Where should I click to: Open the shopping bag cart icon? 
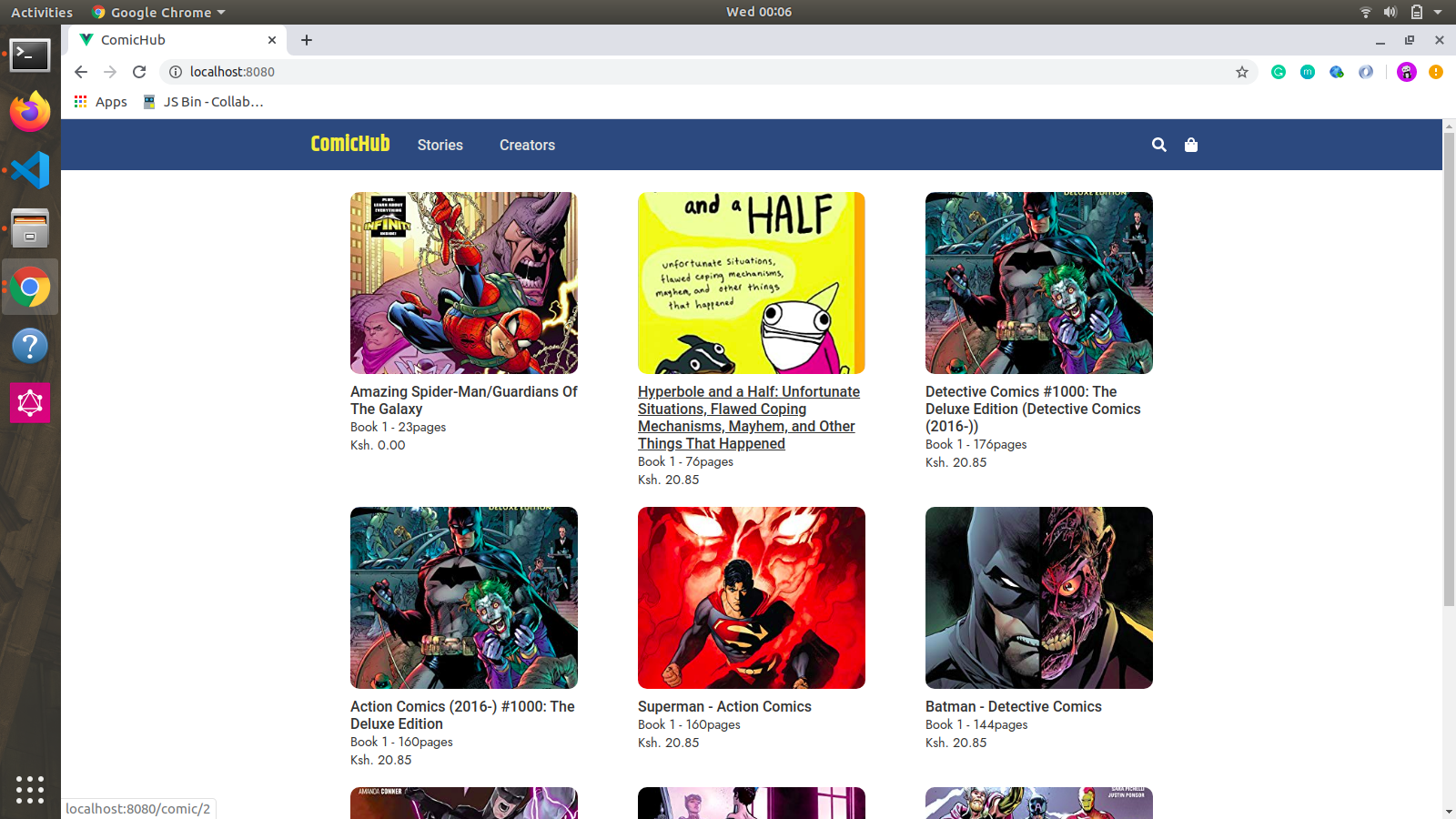click(1190, 145)
